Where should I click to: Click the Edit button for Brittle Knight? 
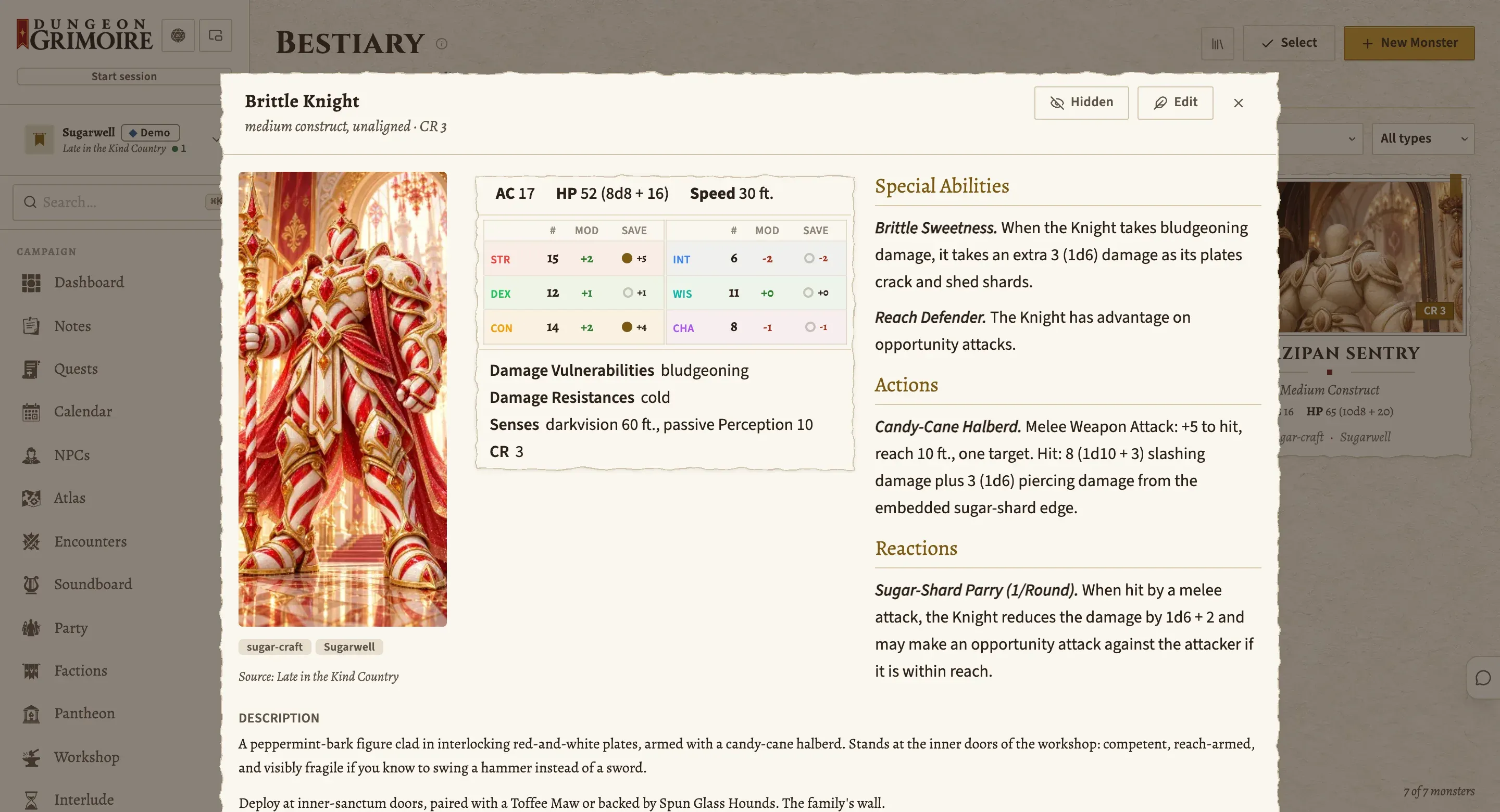coord(1175,103)
